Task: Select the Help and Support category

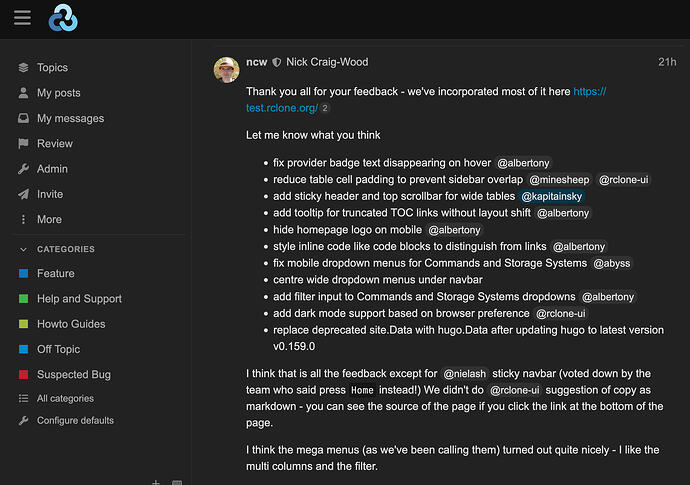Action: tap(79, 299)
